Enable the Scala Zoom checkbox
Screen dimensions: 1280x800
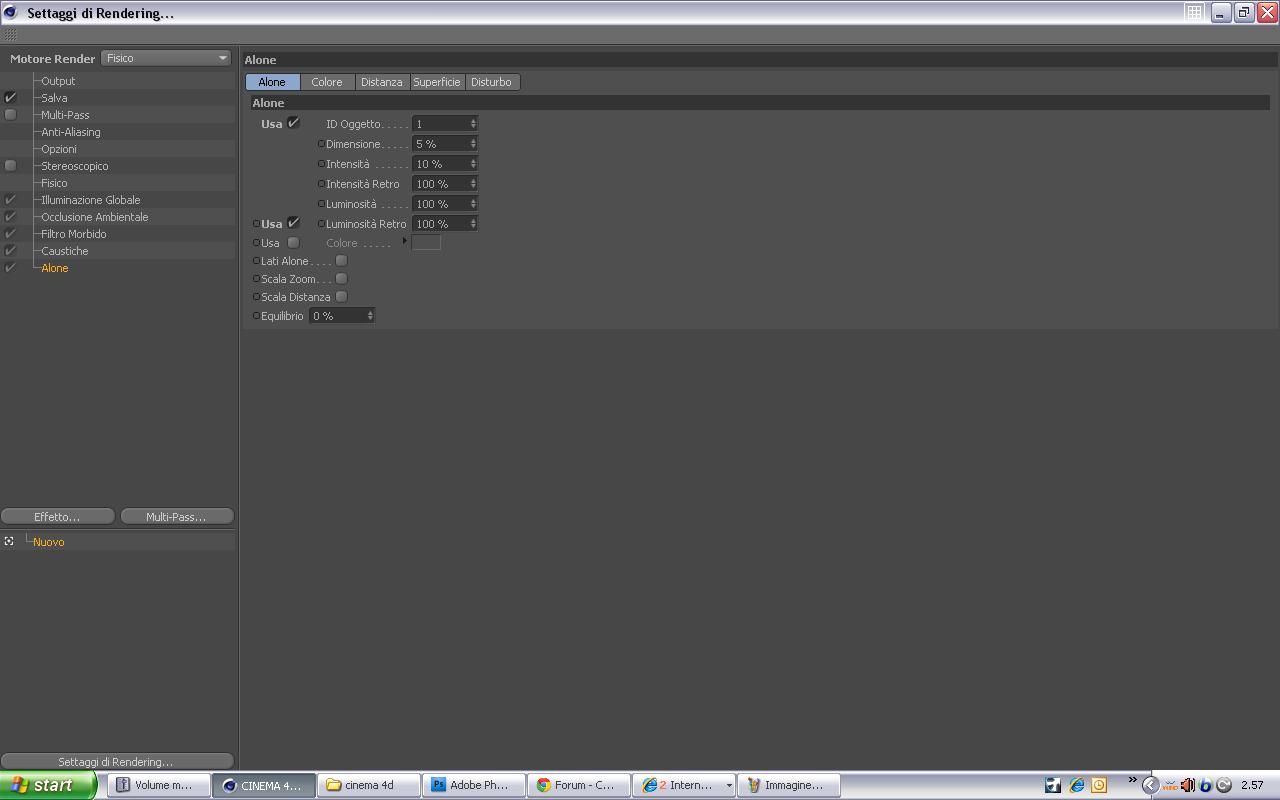coord(341,279)
